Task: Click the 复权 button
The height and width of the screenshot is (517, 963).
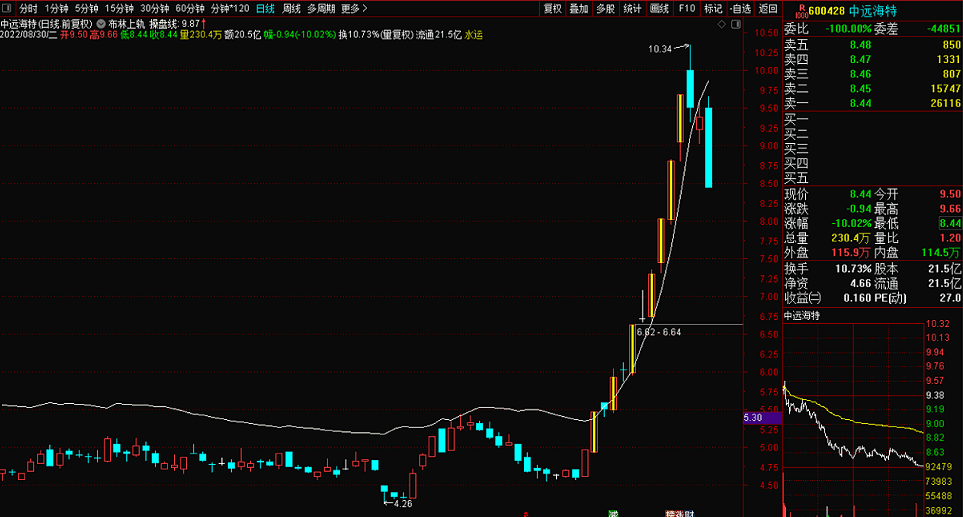Action: pos(553,9)
